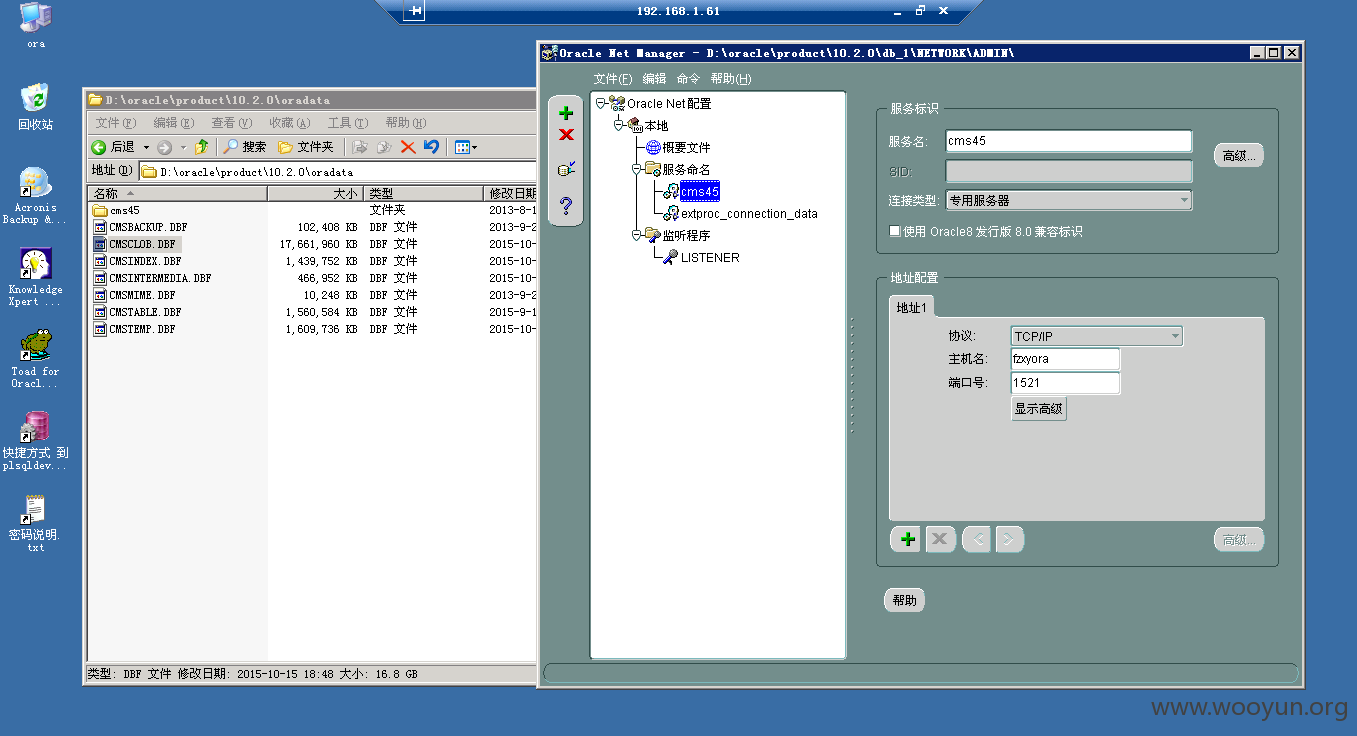This screenshot has height=736, width=1357.
Task: Select the 概要文件 node in the tree
Action: pos(686,147)
